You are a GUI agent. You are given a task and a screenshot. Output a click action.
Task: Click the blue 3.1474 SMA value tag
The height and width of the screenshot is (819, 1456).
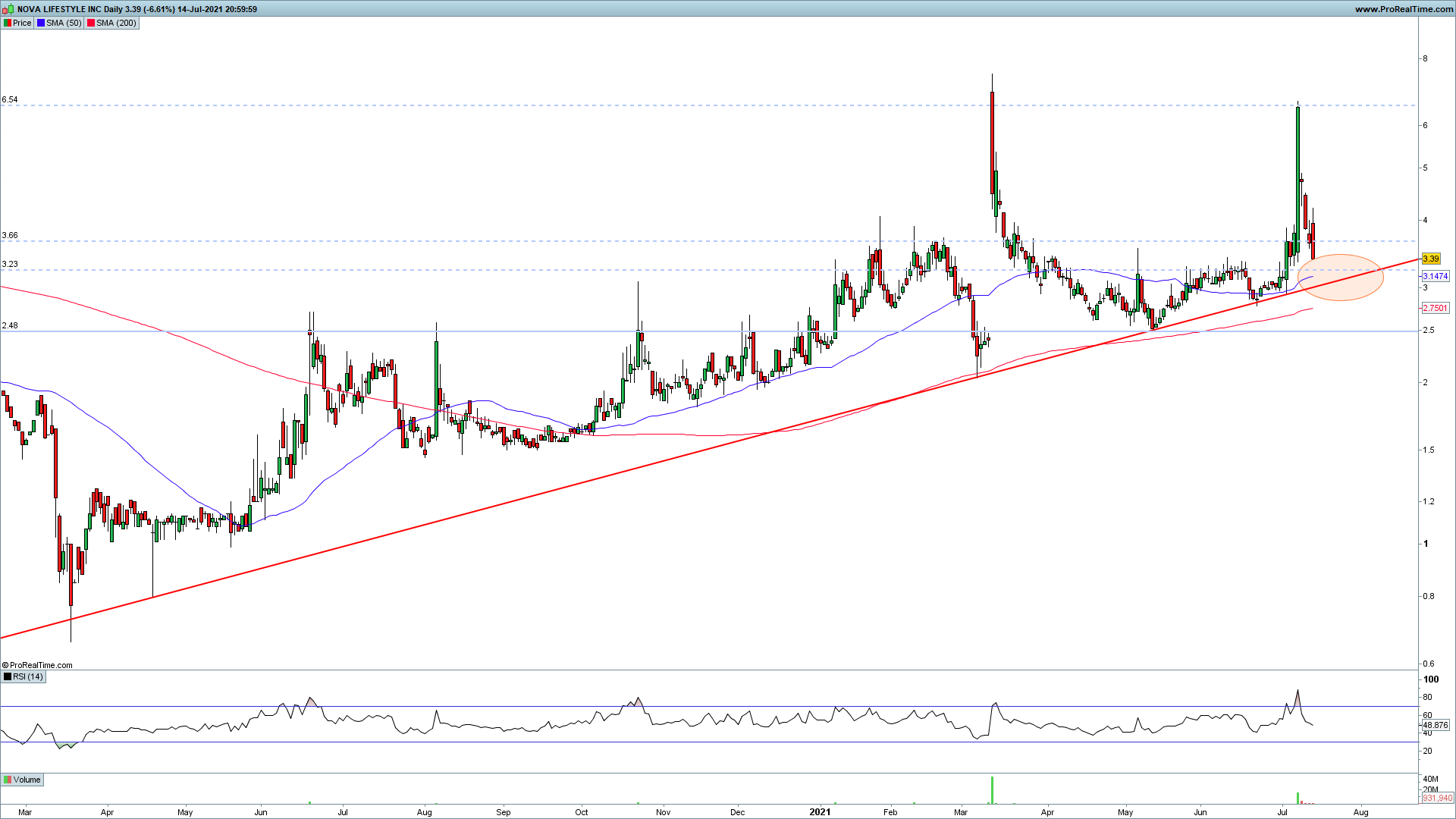tap(1435, 276)
